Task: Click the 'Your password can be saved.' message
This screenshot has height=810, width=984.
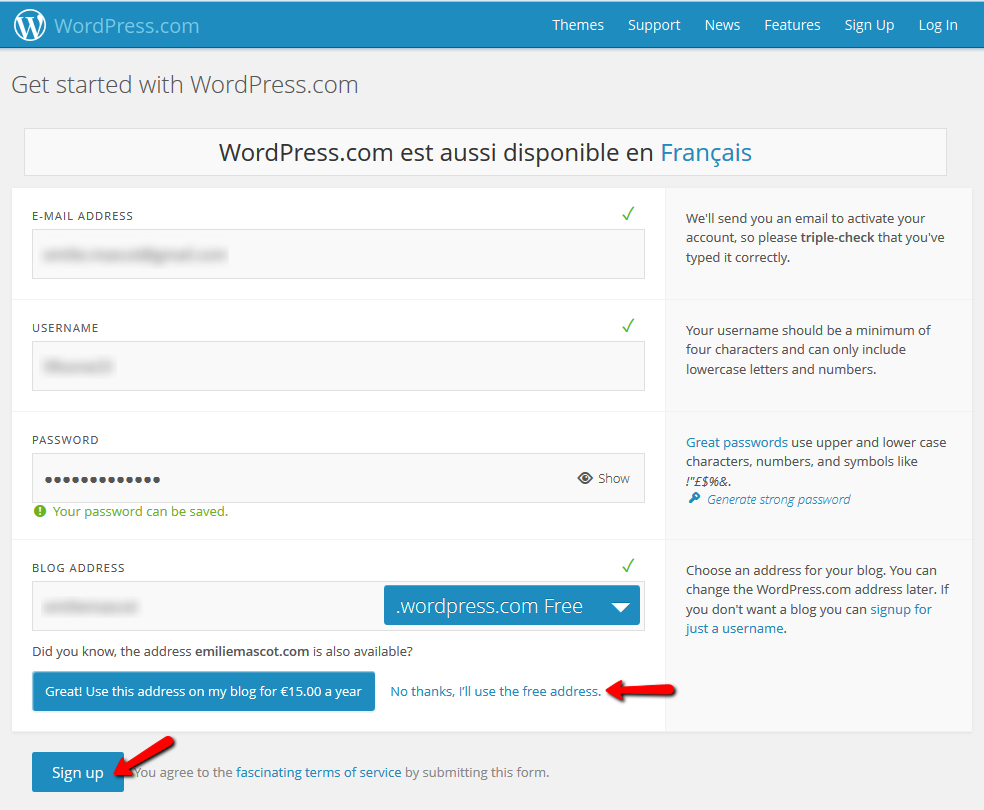Action: 140,511
